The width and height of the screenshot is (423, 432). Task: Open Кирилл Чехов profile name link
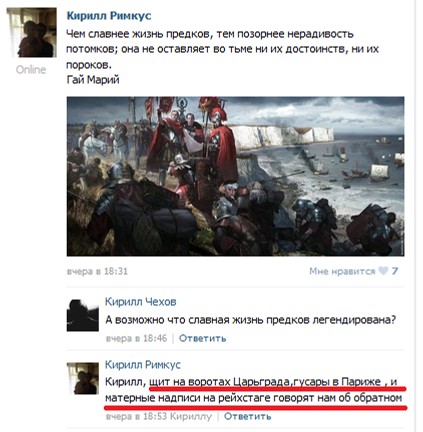click(141, 302)
